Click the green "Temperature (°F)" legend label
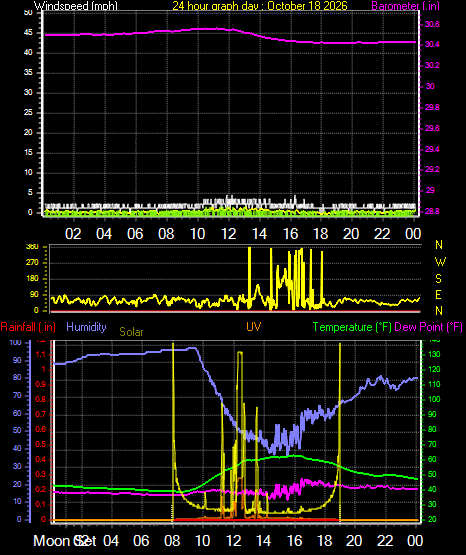466x555 pixels. click(x=352, y=327)
